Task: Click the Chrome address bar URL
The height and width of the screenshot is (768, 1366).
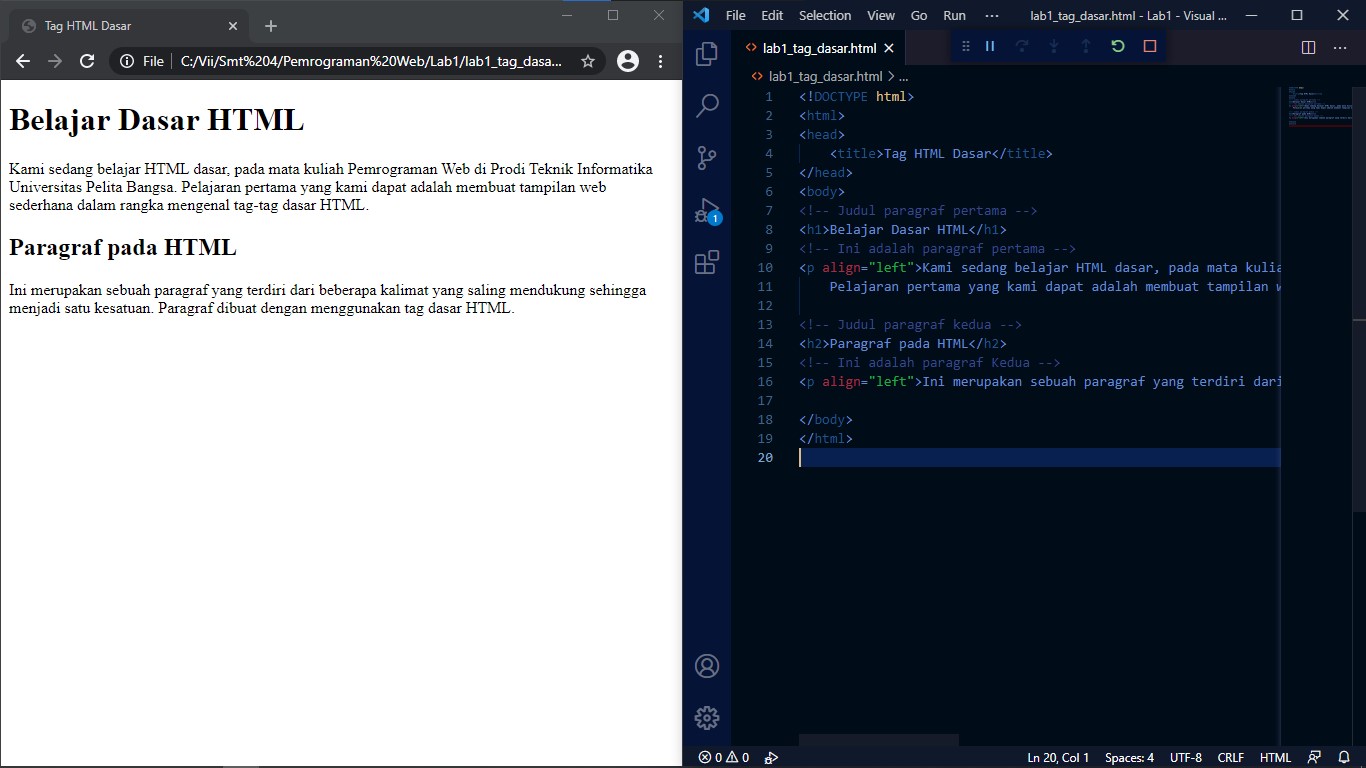Action: click(x=371, y=61)
